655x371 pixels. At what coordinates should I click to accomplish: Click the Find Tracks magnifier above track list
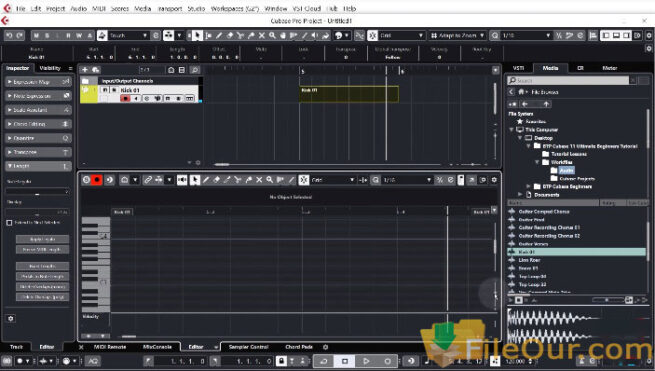pos(195,70)
